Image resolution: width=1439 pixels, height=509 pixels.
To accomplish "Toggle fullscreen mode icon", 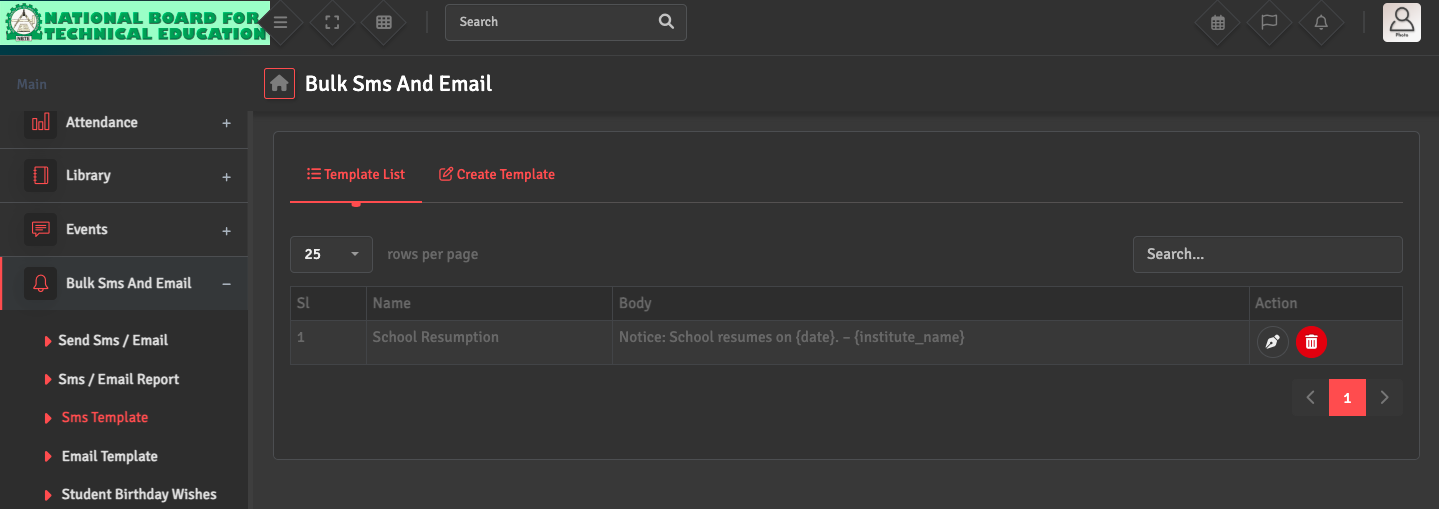I will click(333, 22).
